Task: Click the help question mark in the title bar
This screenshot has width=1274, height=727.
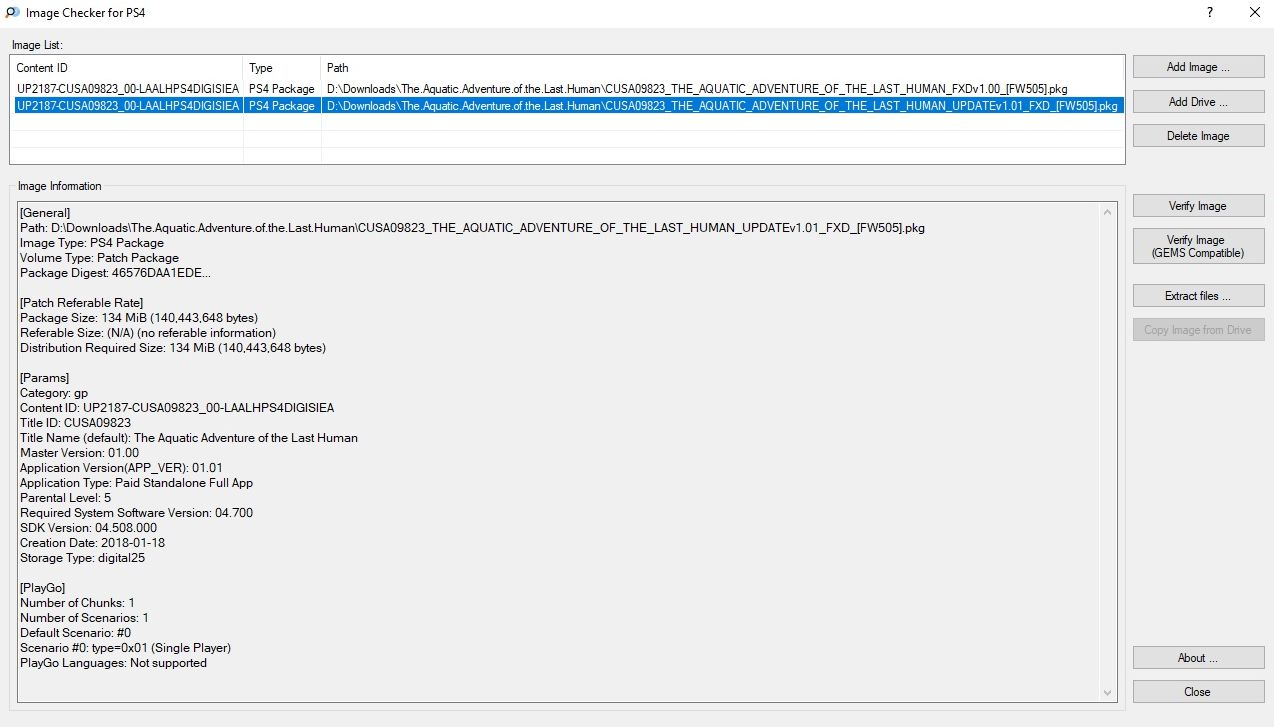Action: point(1210,13)
